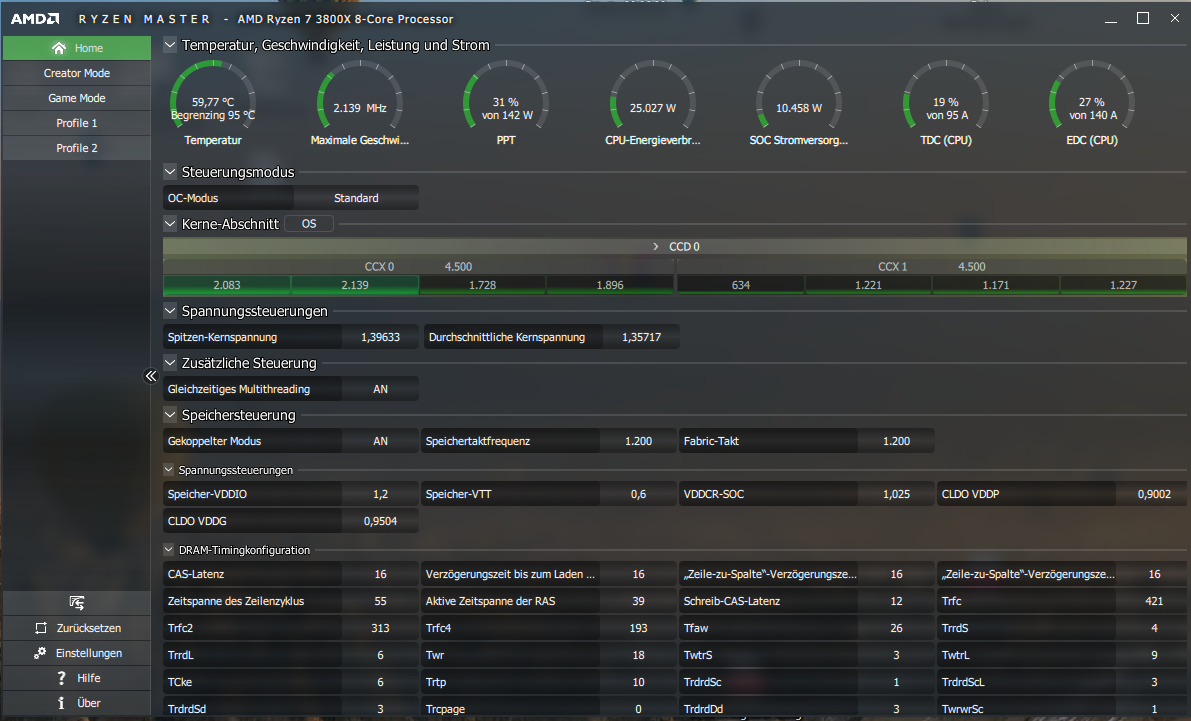This screenshot has height=721, width=1191.
Task: Click Durchschnittliche Kernspannung value 1,35717
Action: tap(641, 337)
